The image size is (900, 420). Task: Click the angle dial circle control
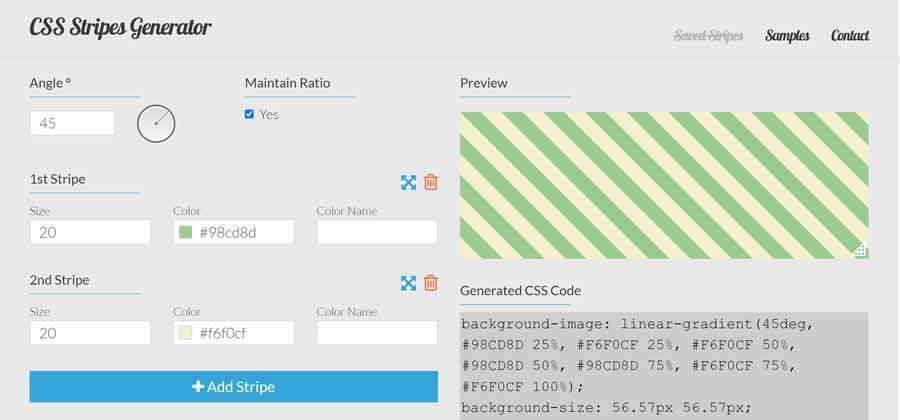(156, 123)
